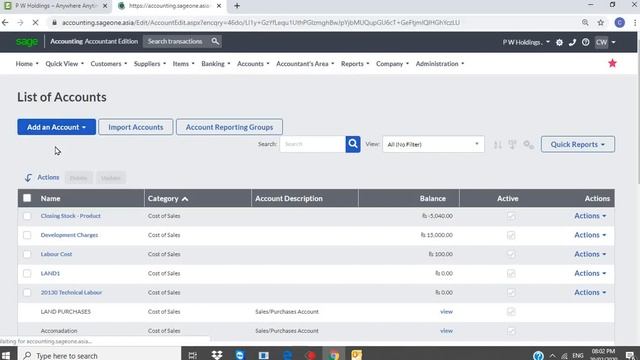
Task: Open the P W Holdings company dropdown
Action: tap(526, 42)
